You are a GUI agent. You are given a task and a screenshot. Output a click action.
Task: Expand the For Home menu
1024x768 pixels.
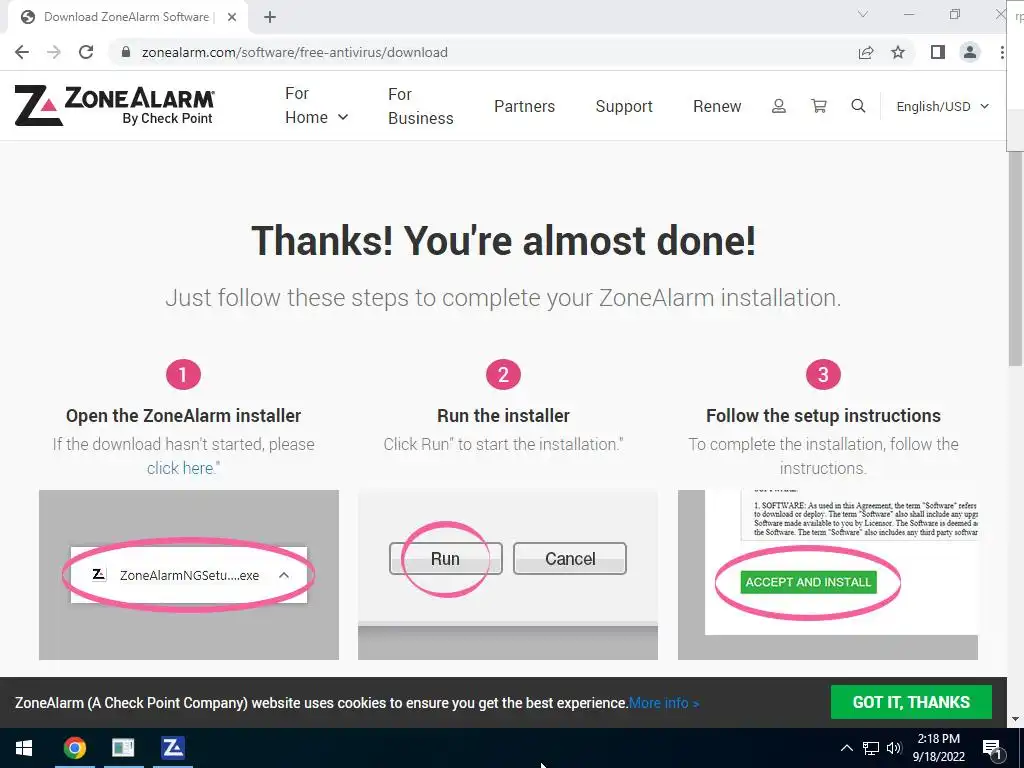coord(317,106)
